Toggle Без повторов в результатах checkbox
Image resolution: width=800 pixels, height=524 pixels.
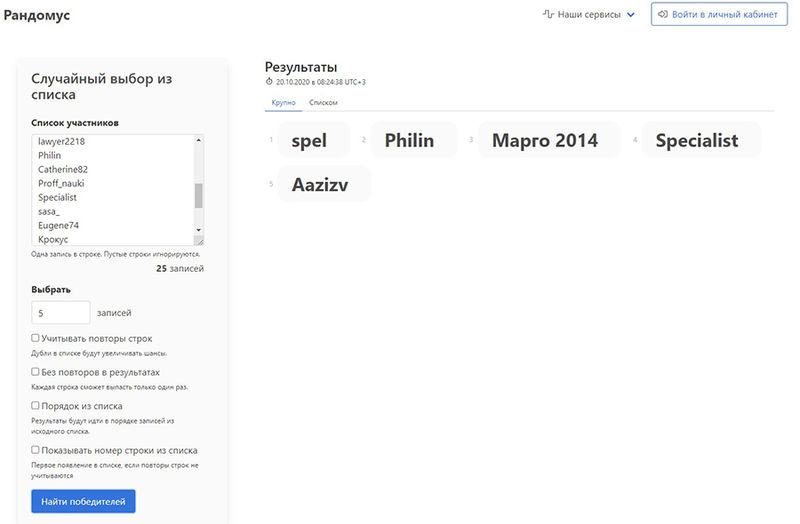[x=36, y=372]
